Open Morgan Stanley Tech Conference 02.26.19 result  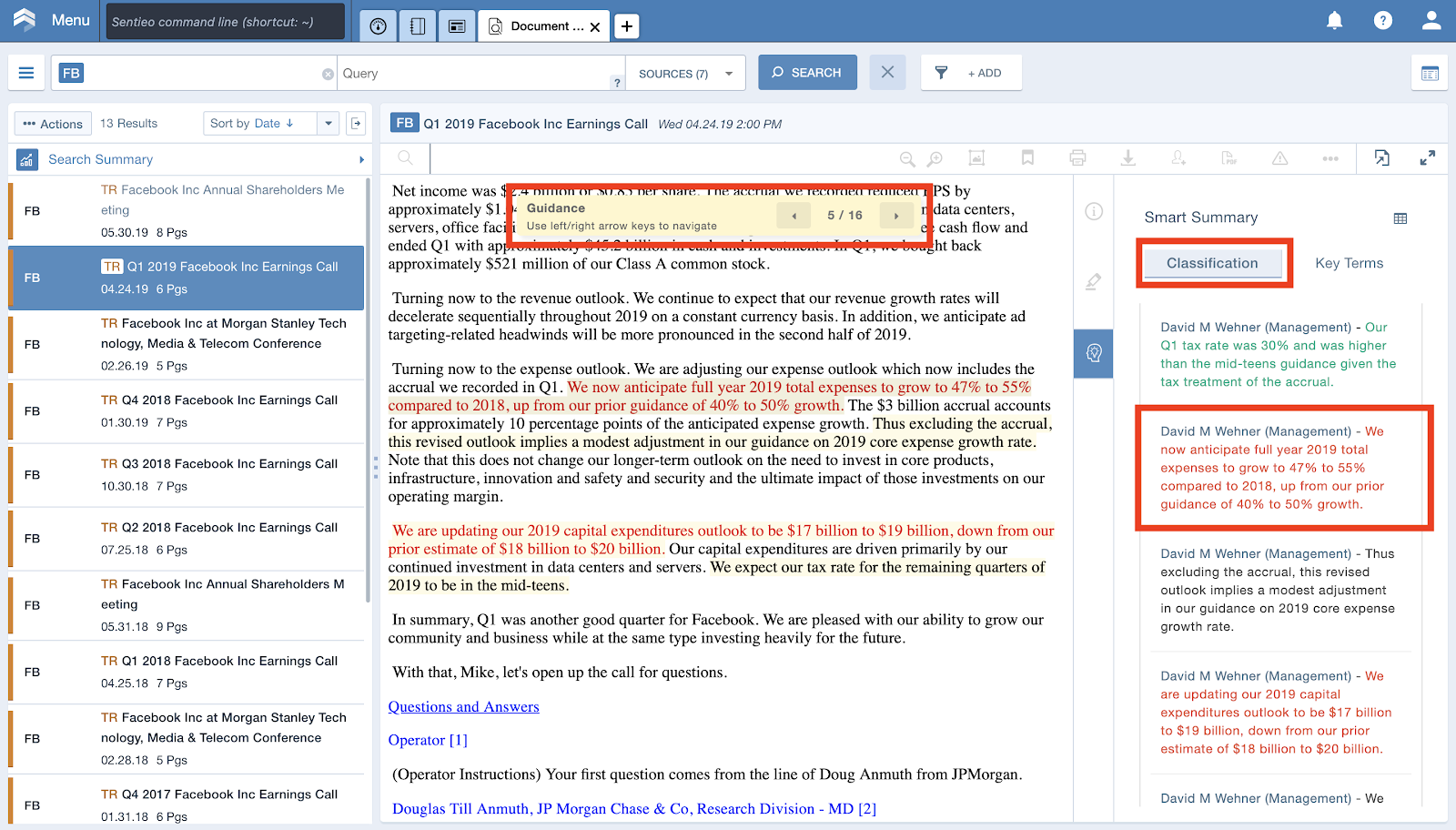187,344
